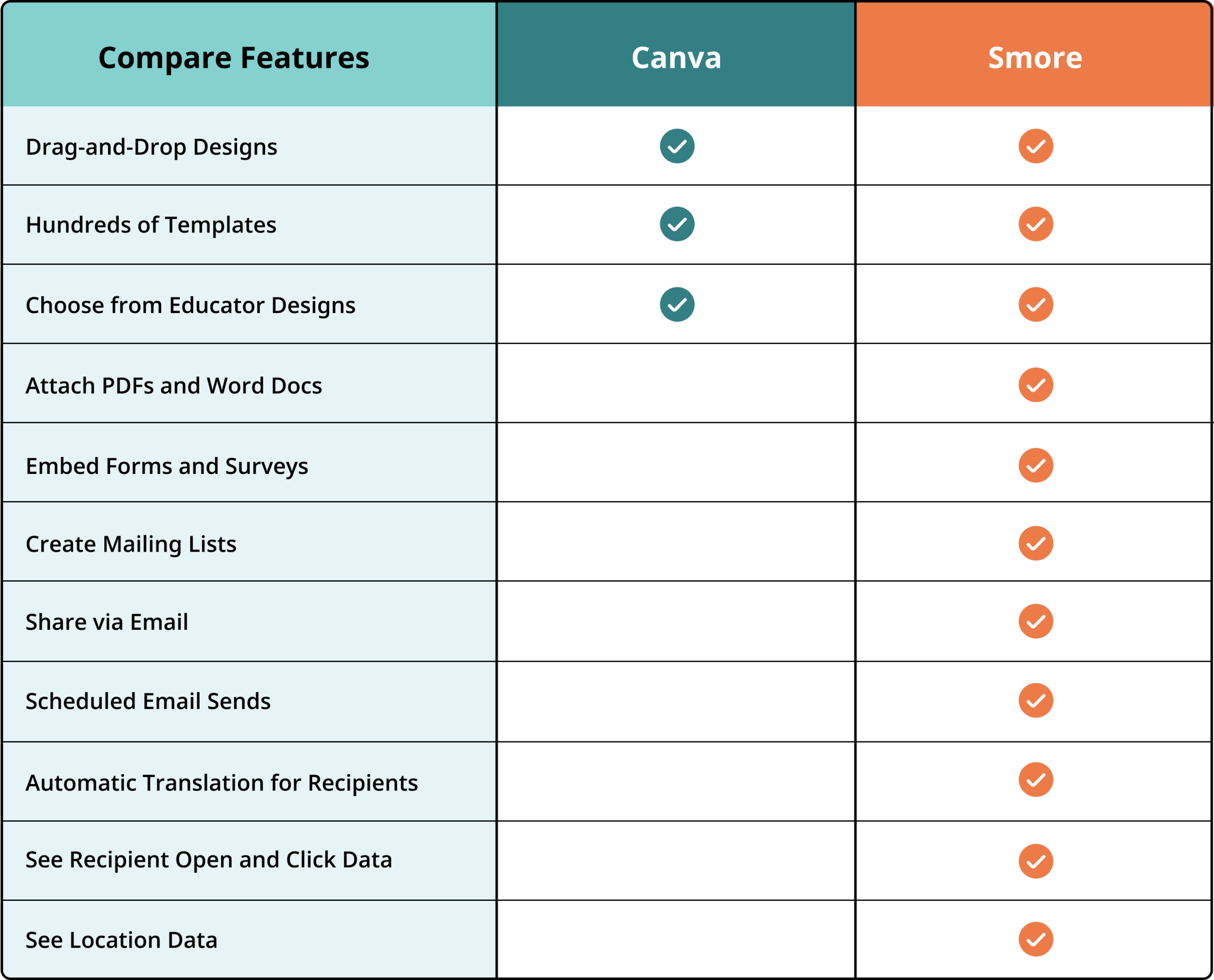Click Canva's Drag-and-Drop Designs checkmark
The width and height of the screenshot is (1214, 980).
tap(677, 146)
